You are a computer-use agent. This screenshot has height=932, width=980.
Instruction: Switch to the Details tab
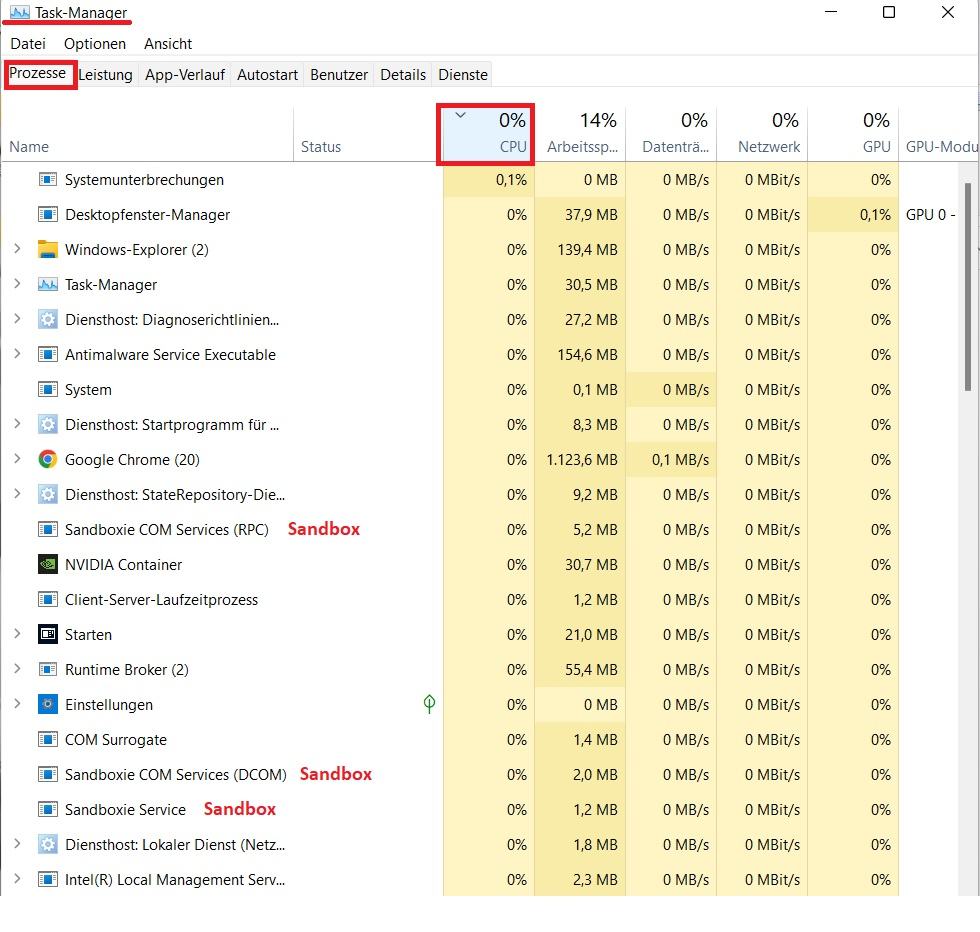(x=403, y=75)
